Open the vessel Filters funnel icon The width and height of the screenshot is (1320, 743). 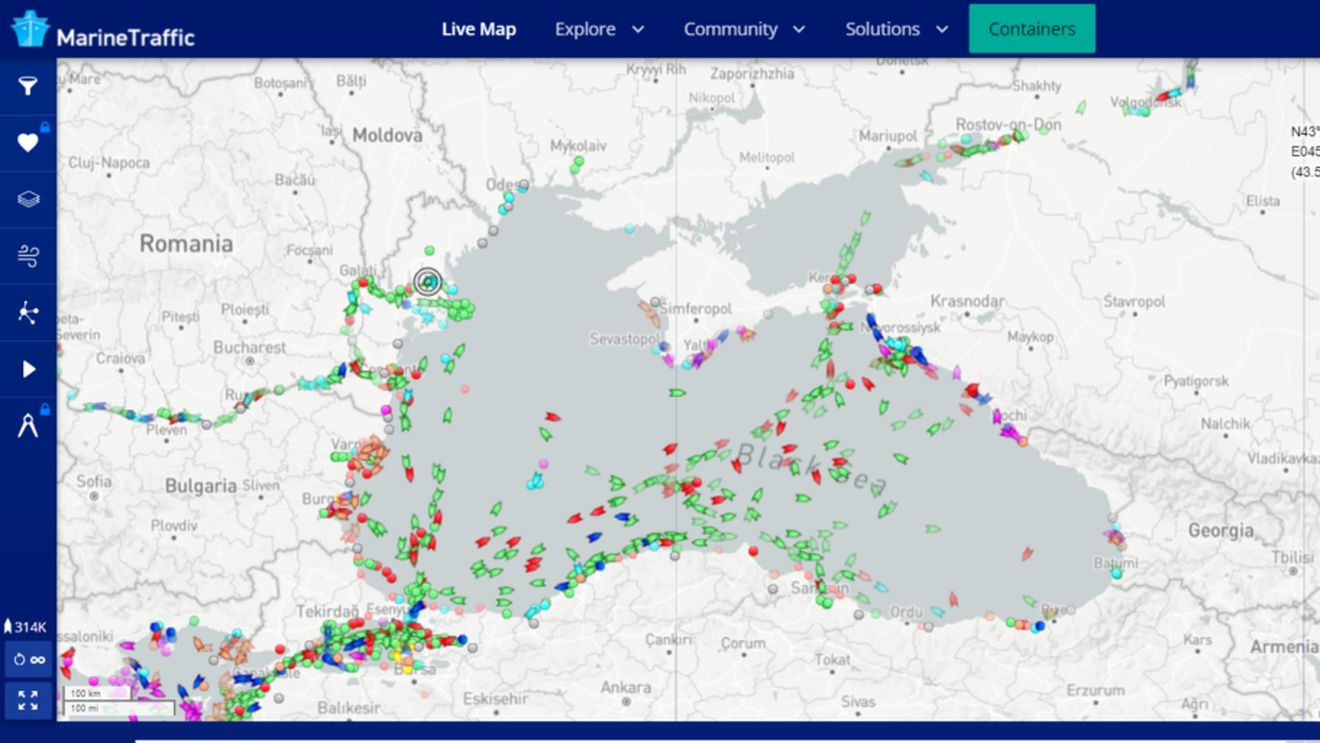click(28, 84)
